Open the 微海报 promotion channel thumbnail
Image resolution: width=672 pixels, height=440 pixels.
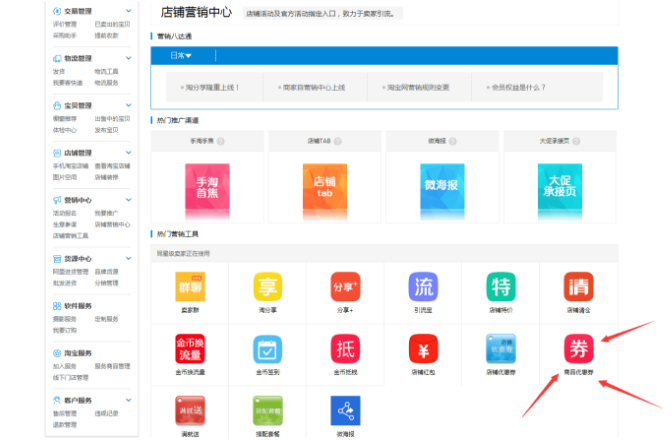[442, 187]
